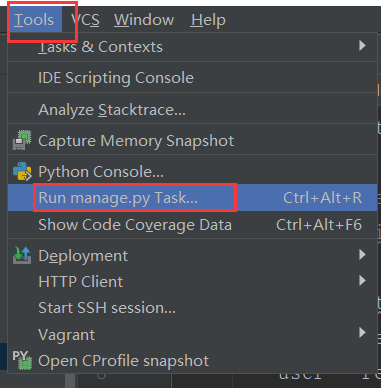Click the Ctrl+Alt+R shortcut label
The image size is (381, 388).
[322, 198]
